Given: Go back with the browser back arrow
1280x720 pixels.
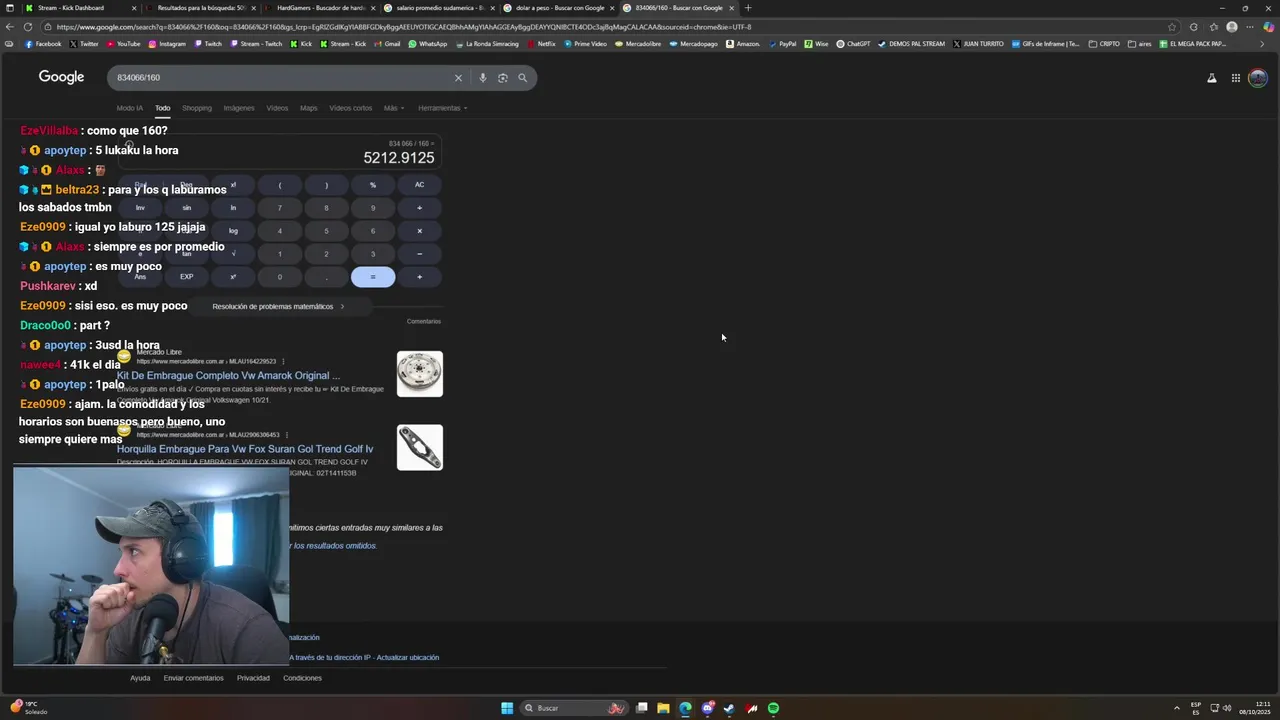Looking at the screenshot, I should (10, 27).
